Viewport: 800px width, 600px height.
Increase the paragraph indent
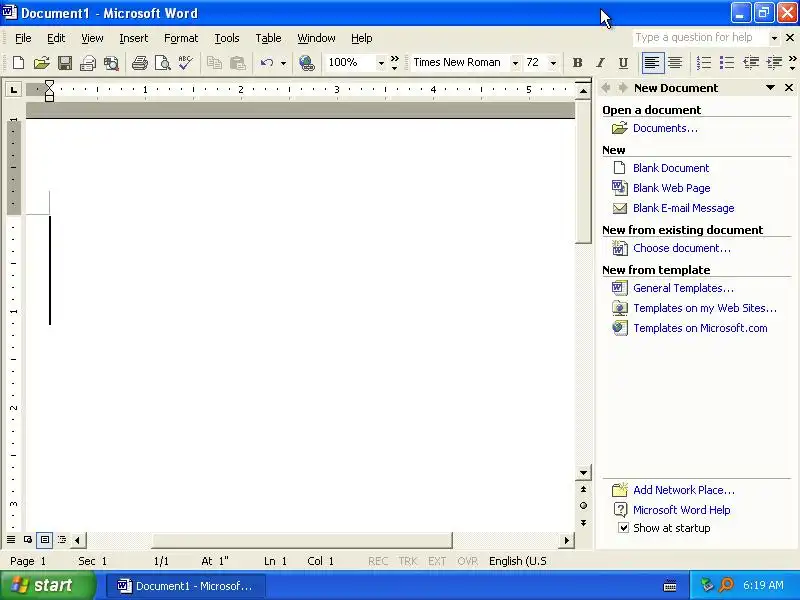tap(774, 63)
